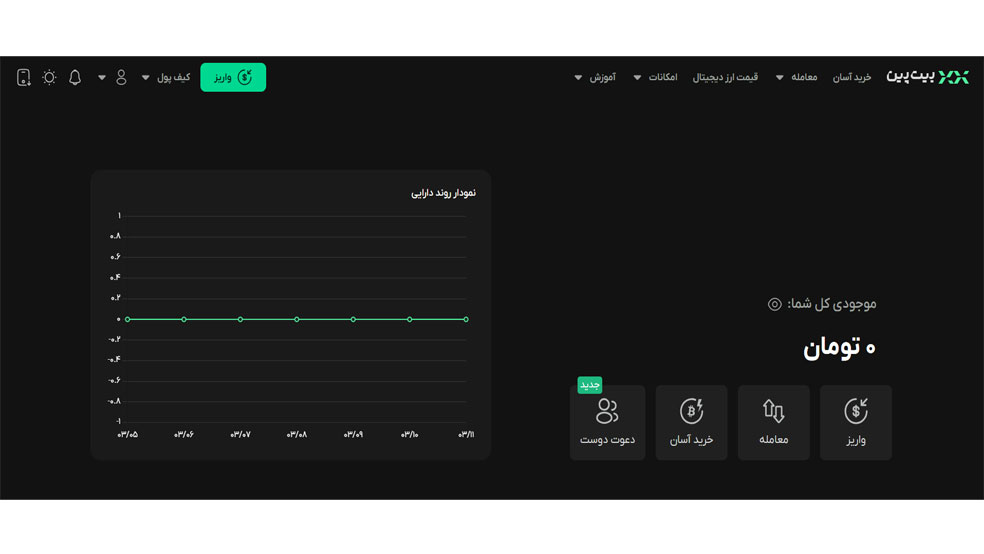Open the معامله trade card with arrows icon
Viewport: 984px width, 554px height.
pyautogui.click(x=773, y=422)
